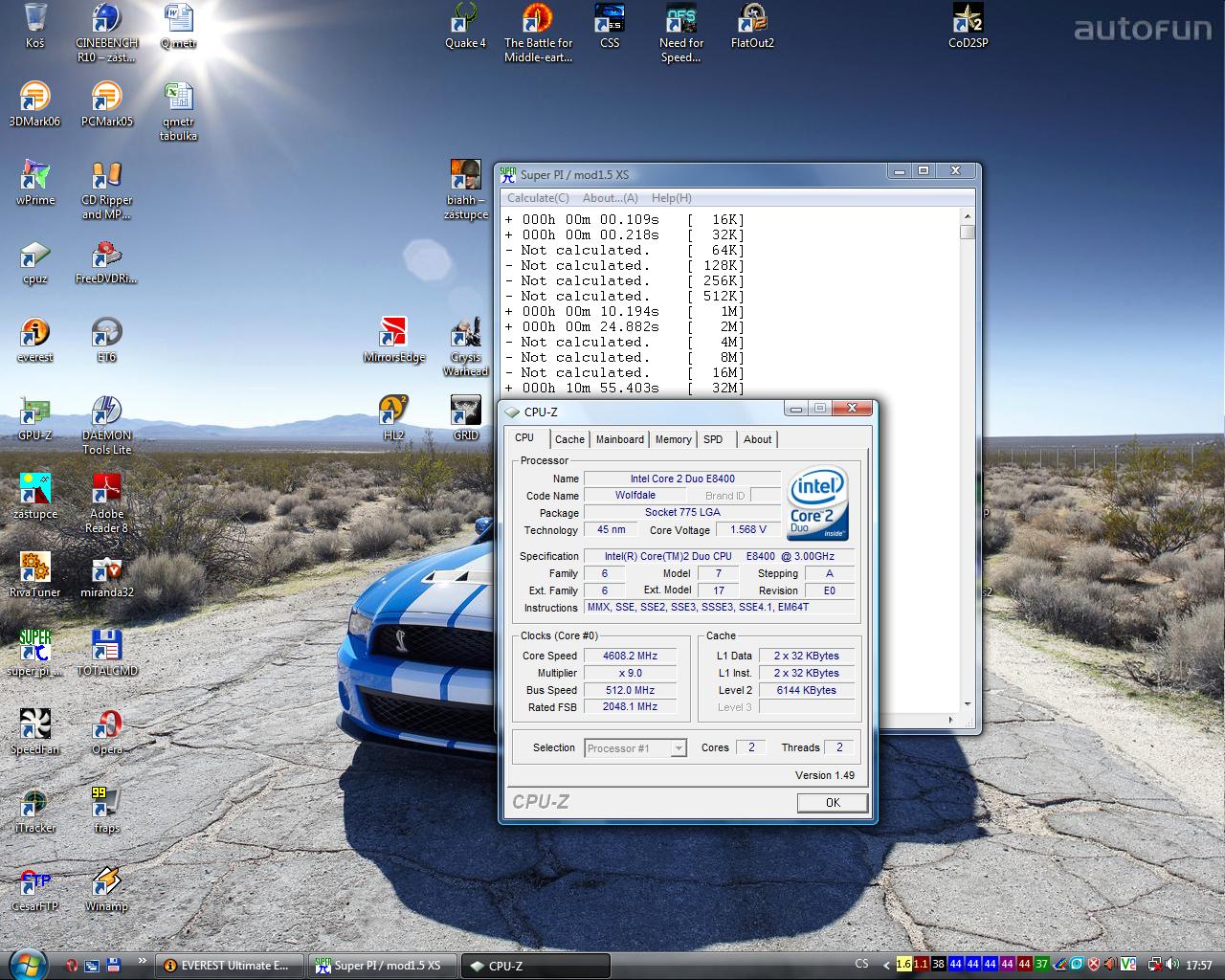Open FreeDVDRip shortcut
This screenshot has width=1225, height=980.
pyautogui.click(x=106, y=260)
